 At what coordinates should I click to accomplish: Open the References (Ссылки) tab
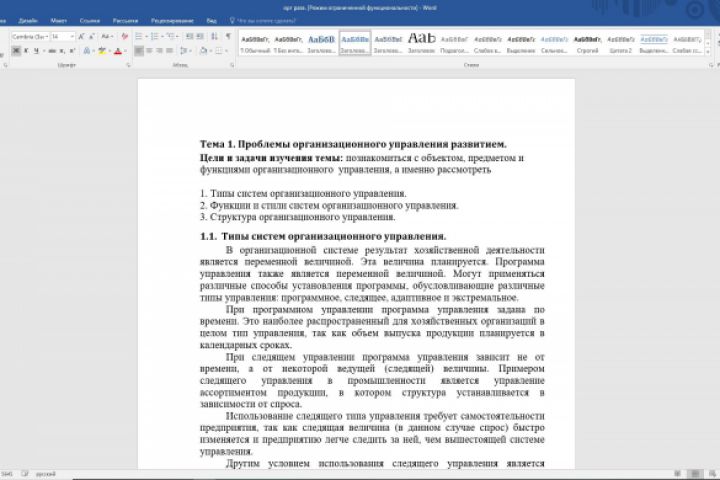90,21
